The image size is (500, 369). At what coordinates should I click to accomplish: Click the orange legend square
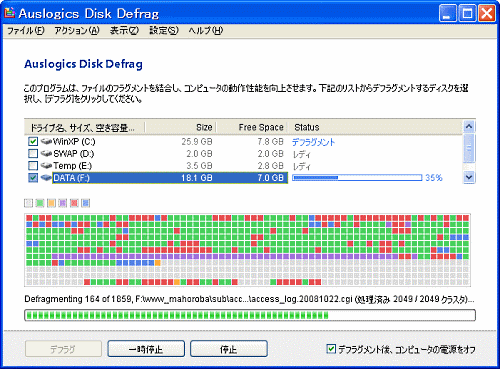point(51,203)
